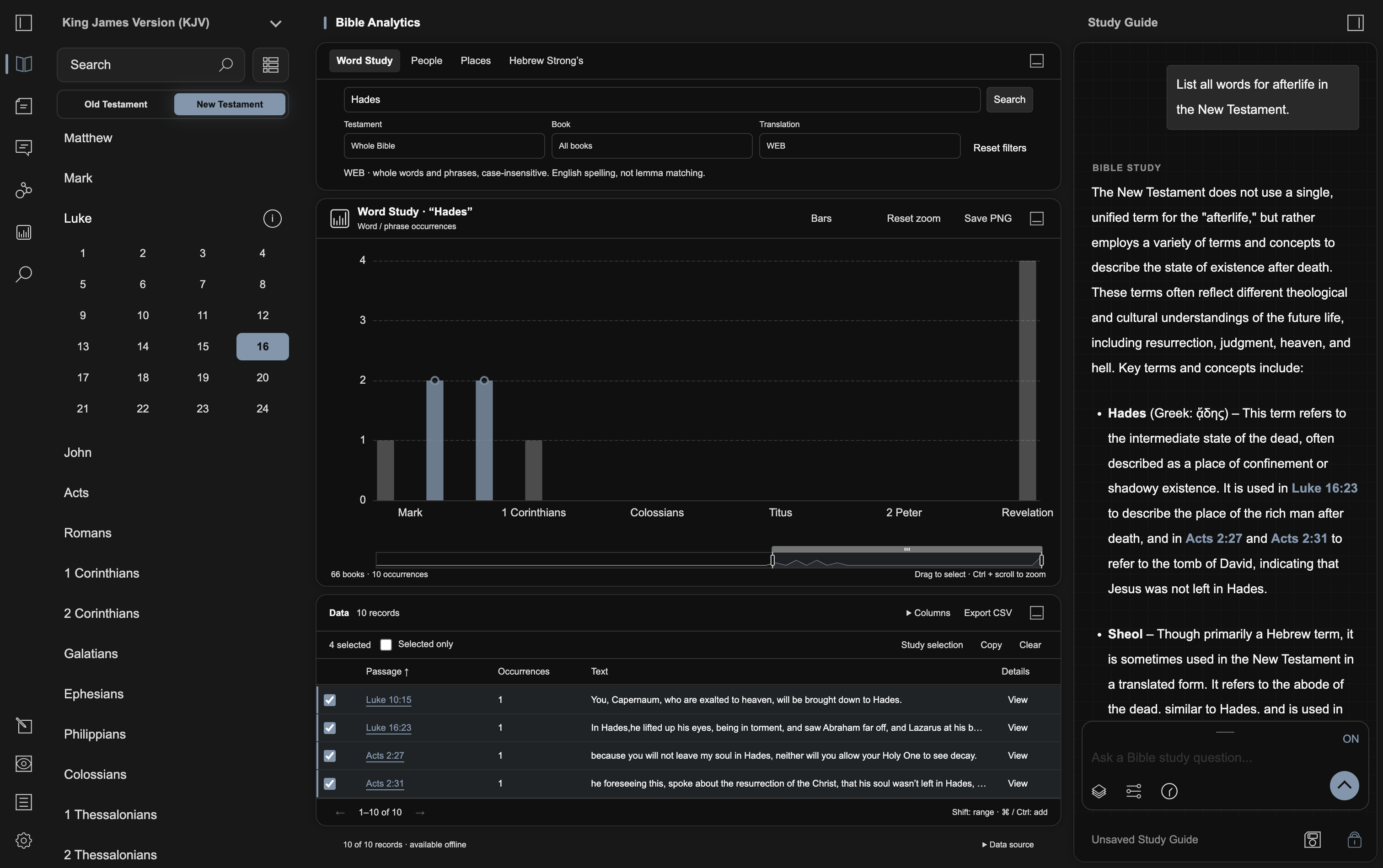This screenshot has height=868, width=1383.
Task: Expand the John book
Action: [77, 452]
